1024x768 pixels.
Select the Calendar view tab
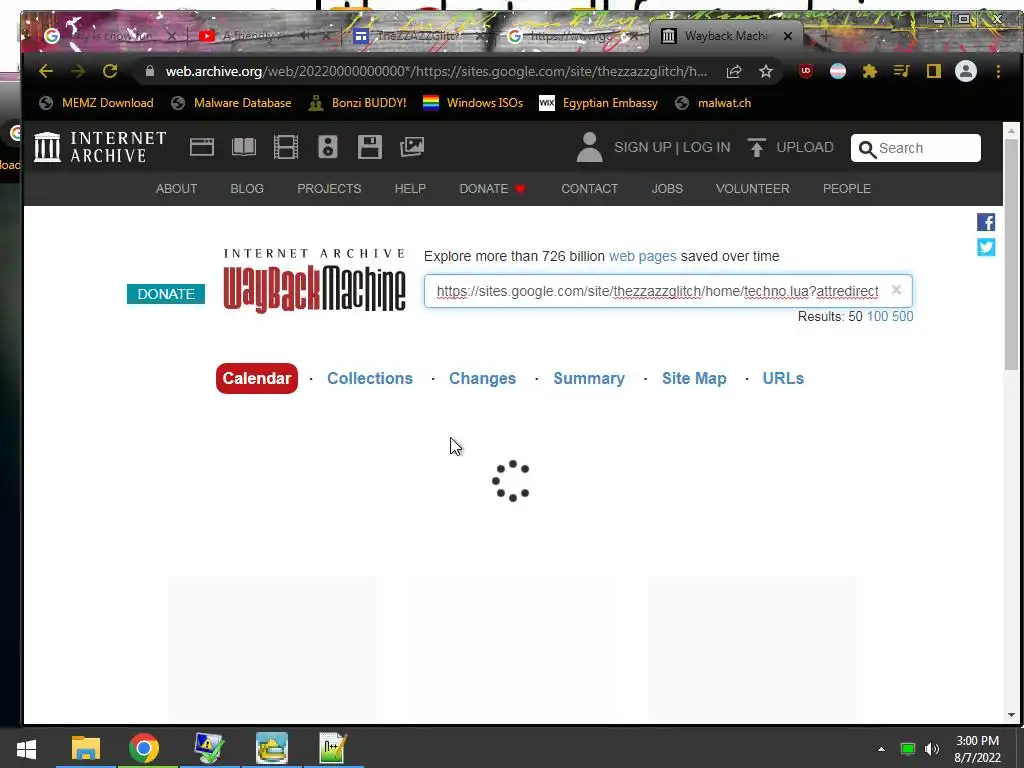click(257, 378)
